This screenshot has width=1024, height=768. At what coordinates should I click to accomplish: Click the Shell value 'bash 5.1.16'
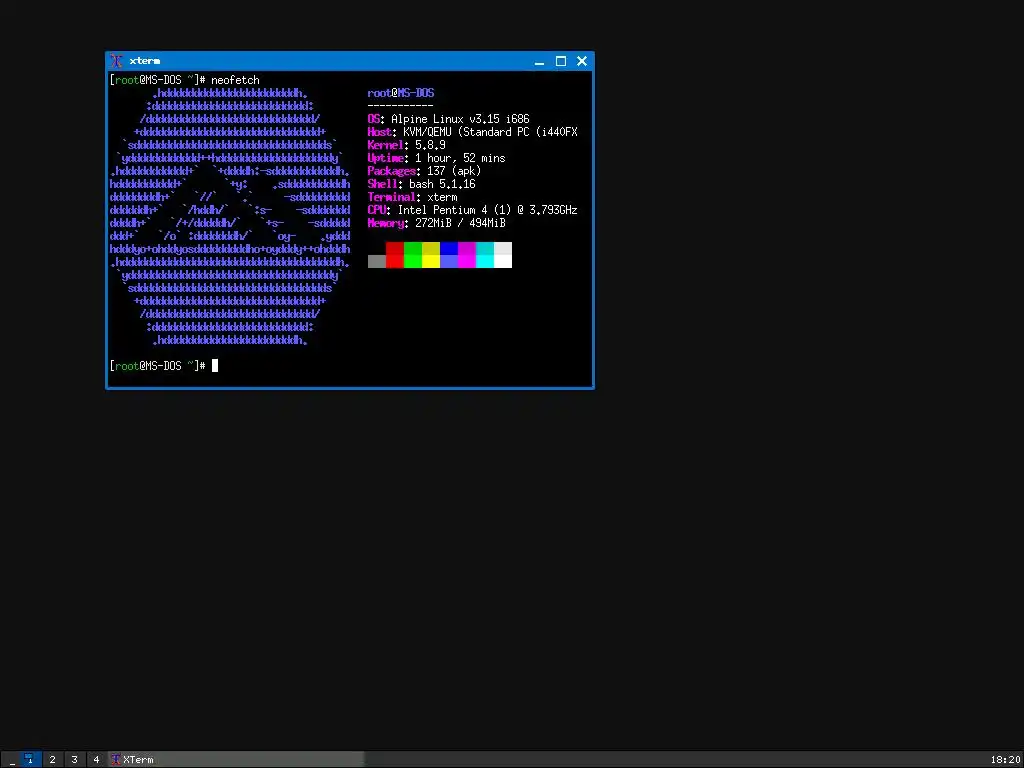coord(442,184)
